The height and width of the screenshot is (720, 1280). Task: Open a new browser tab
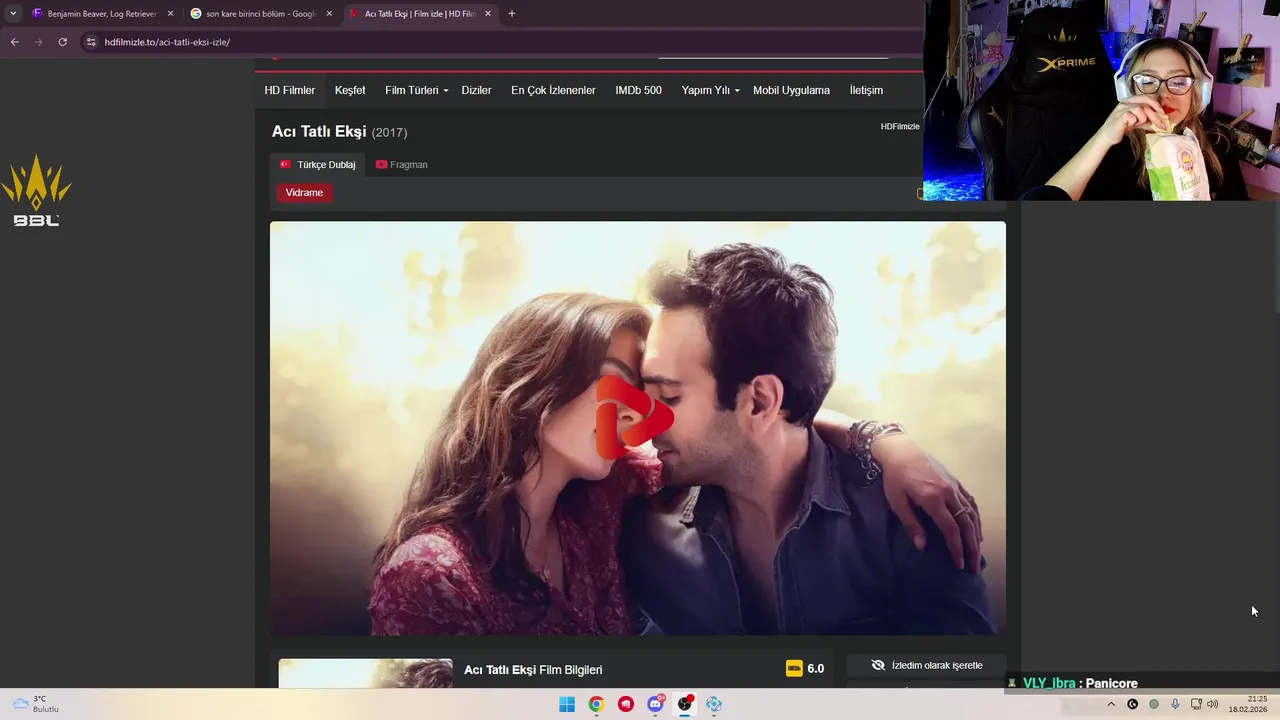512,14
